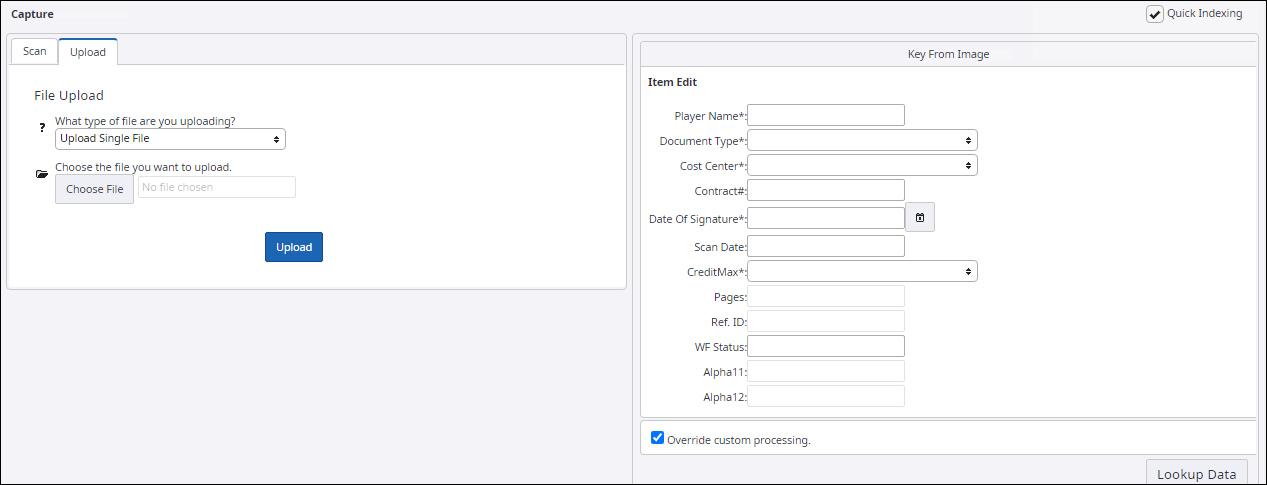Image resolution: width=1267 pixels, height=485 pixels.
Task: Click the Date Of Signature input field
Action: pos(826,218)
